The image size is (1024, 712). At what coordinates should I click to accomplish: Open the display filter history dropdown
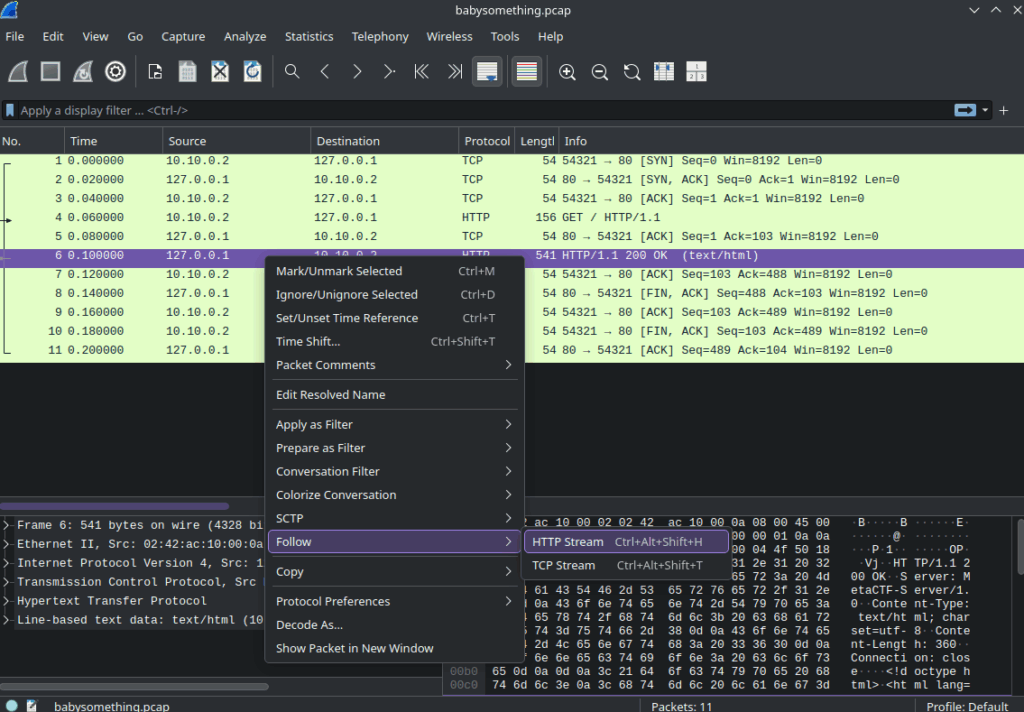[x=985, y=110]
